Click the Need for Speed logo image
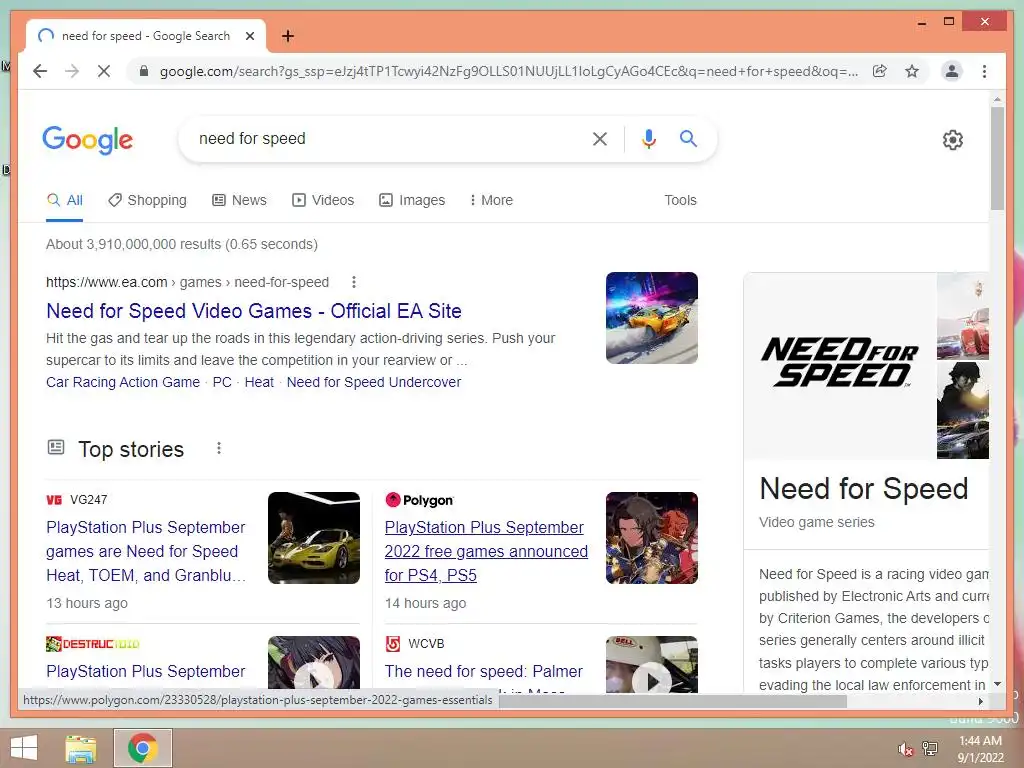 coord(840,363)
